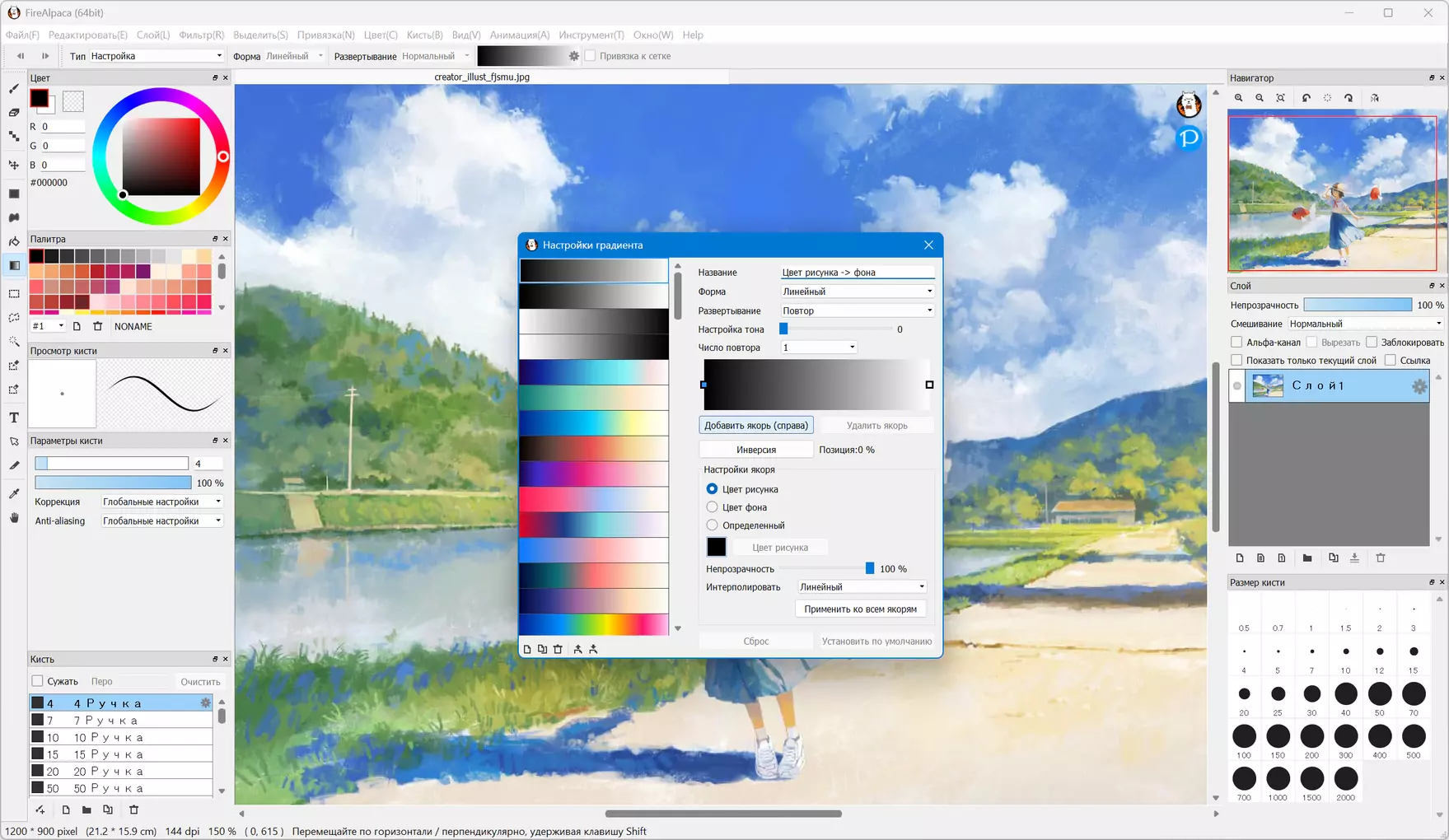Select the Brush tool in the left toolbar
The image size is (1449, 840).
pyautogui.click(x=14, y=88)
